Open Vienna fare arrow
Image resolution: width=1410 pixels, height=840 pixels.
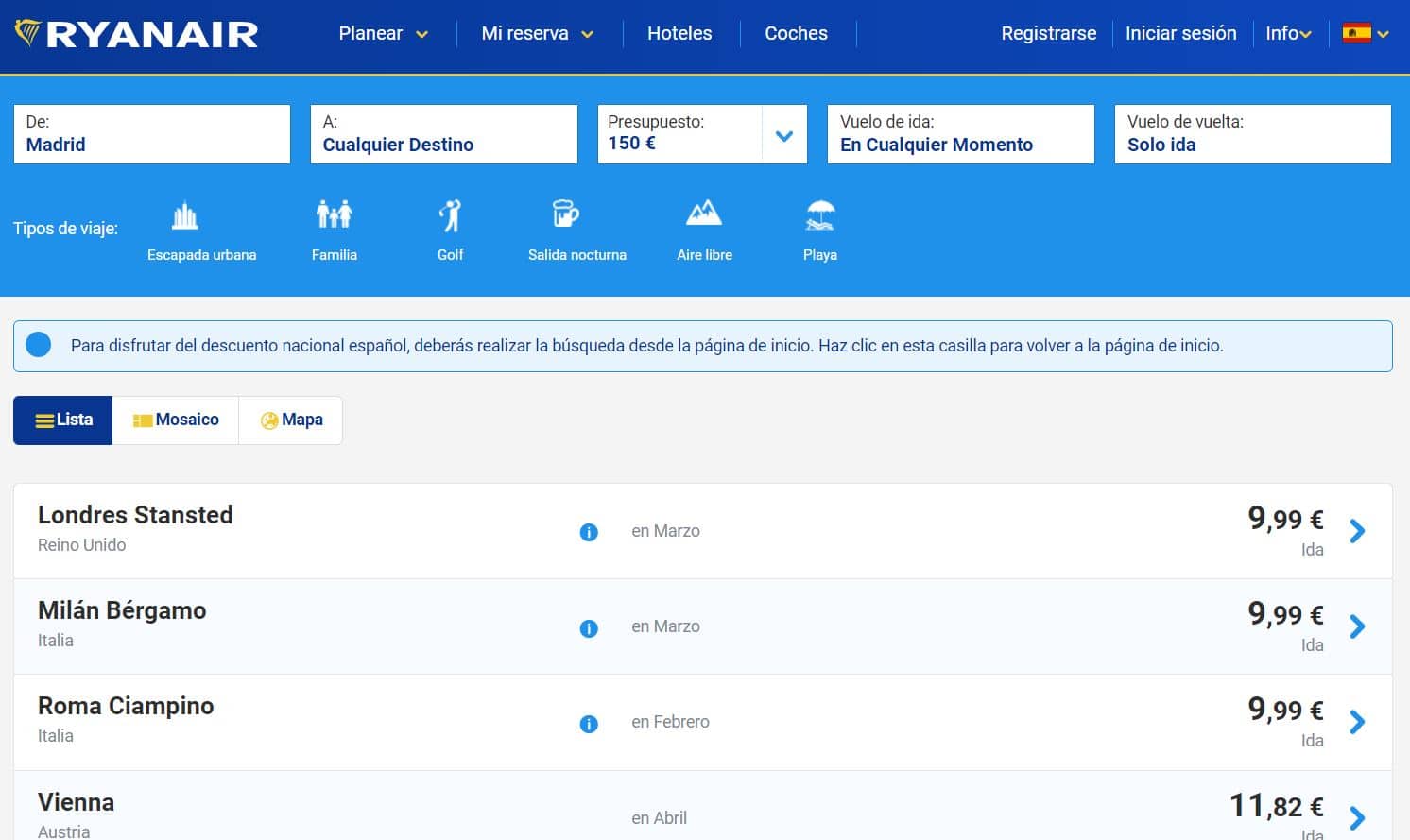1358,817
